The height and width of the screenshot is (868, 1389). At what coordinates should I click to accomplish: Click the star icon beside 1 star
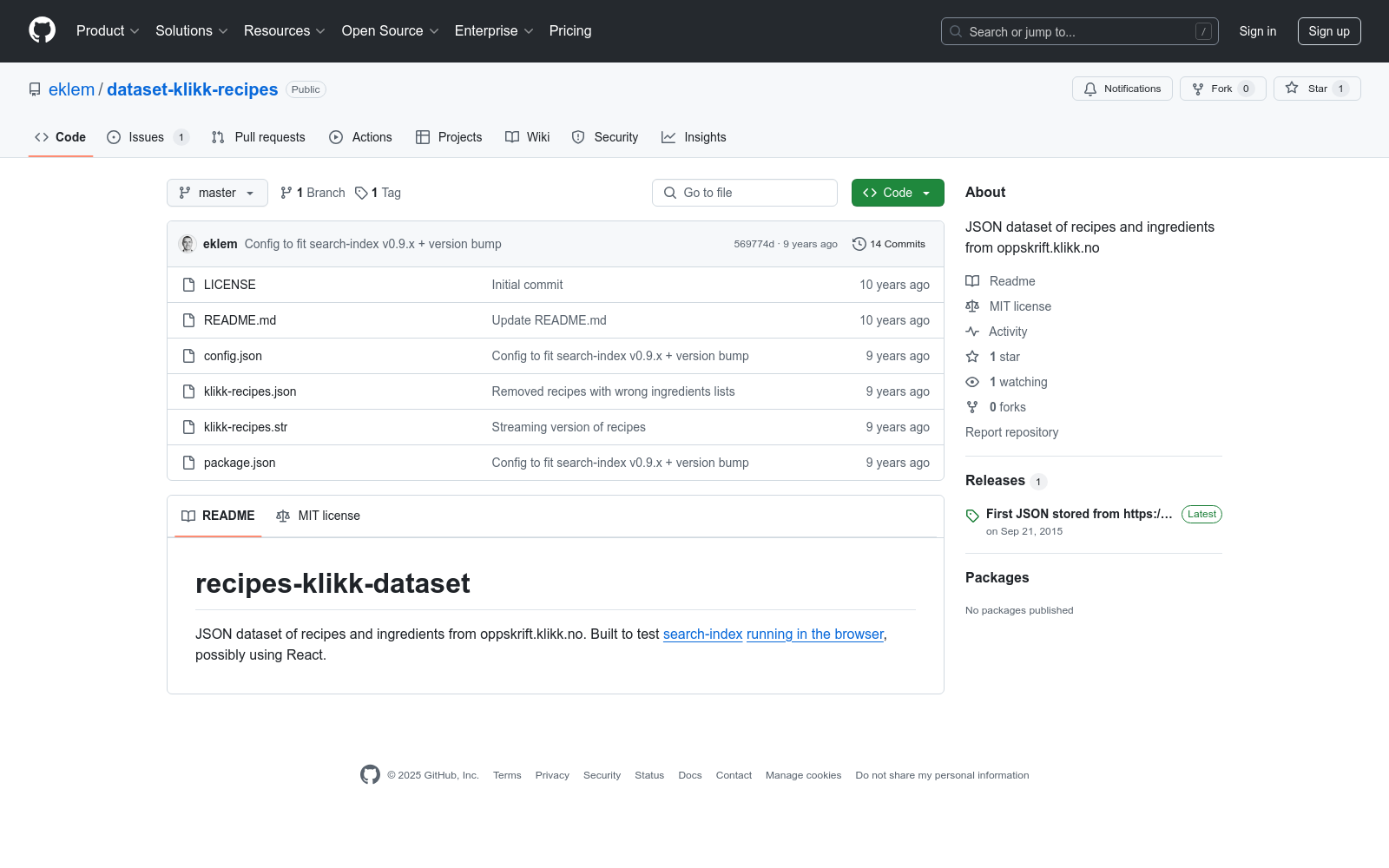[x=972, y=357]
